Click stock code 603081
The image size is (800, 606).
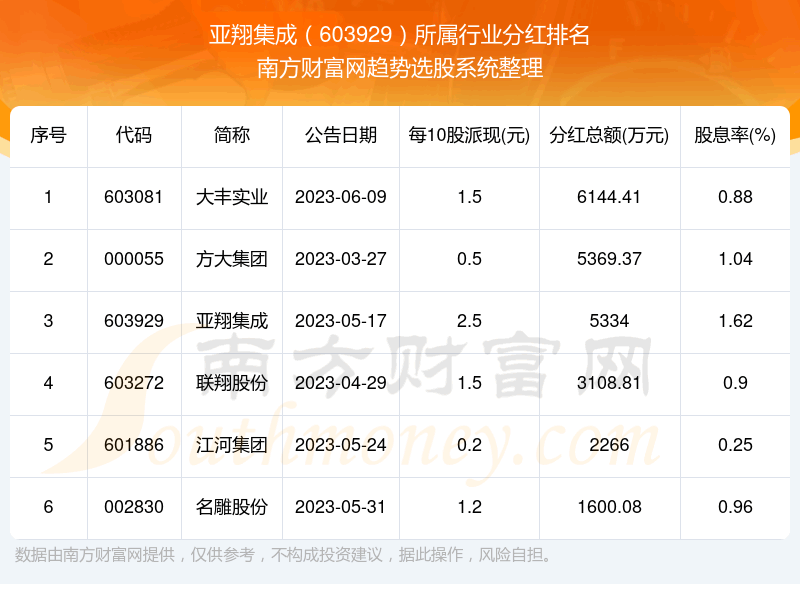(134, 197)
